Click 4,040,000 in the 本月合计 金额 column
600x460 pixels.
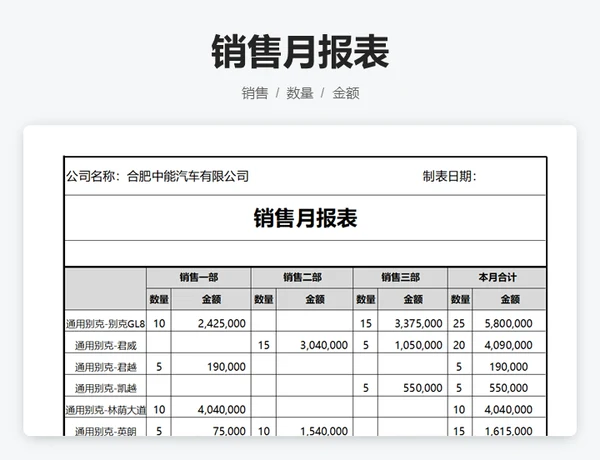509,409
